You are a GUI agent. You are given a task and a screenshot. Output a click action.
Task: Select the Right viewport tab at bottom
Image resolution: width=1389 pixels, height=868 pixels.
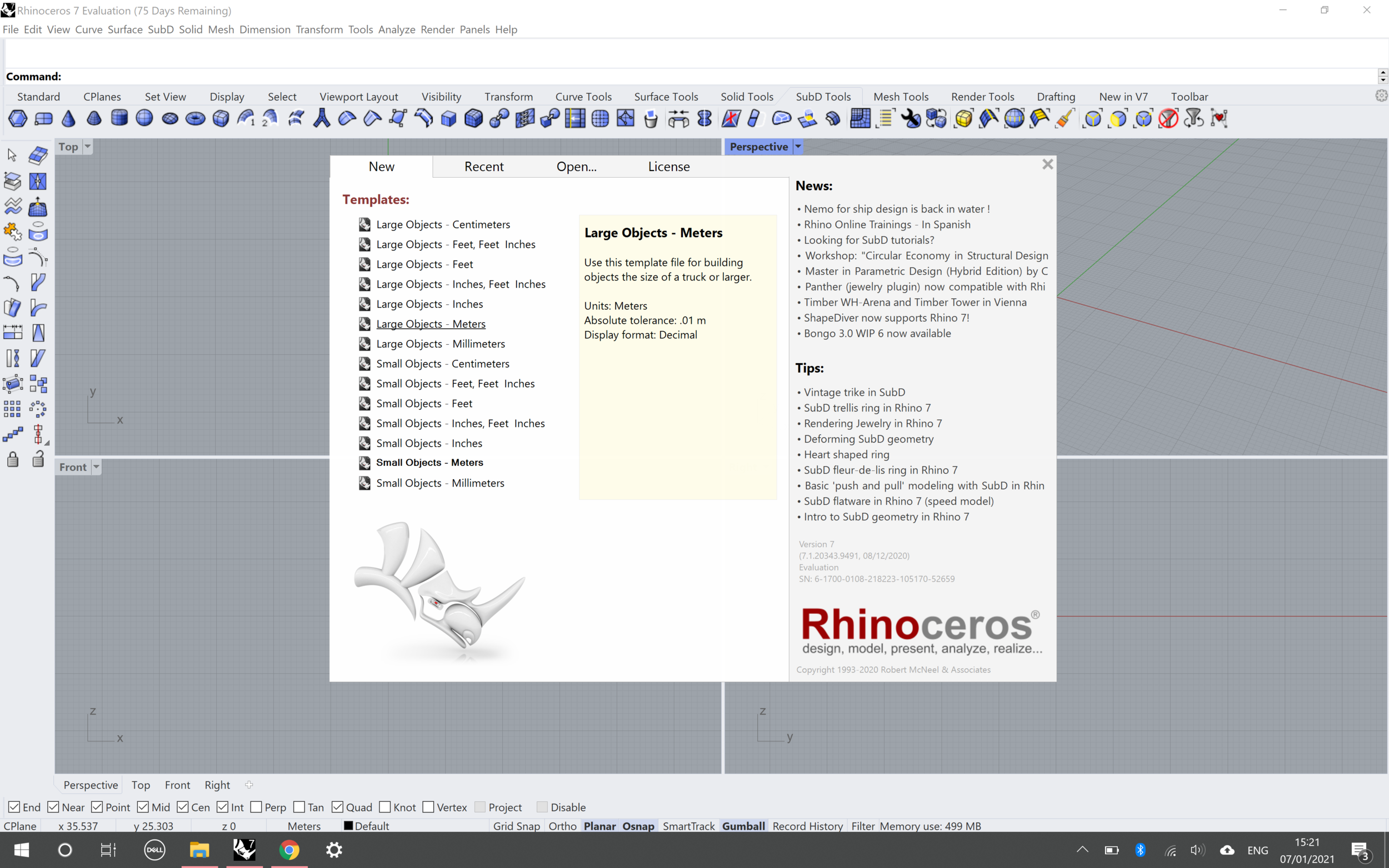tap(217, 785)
